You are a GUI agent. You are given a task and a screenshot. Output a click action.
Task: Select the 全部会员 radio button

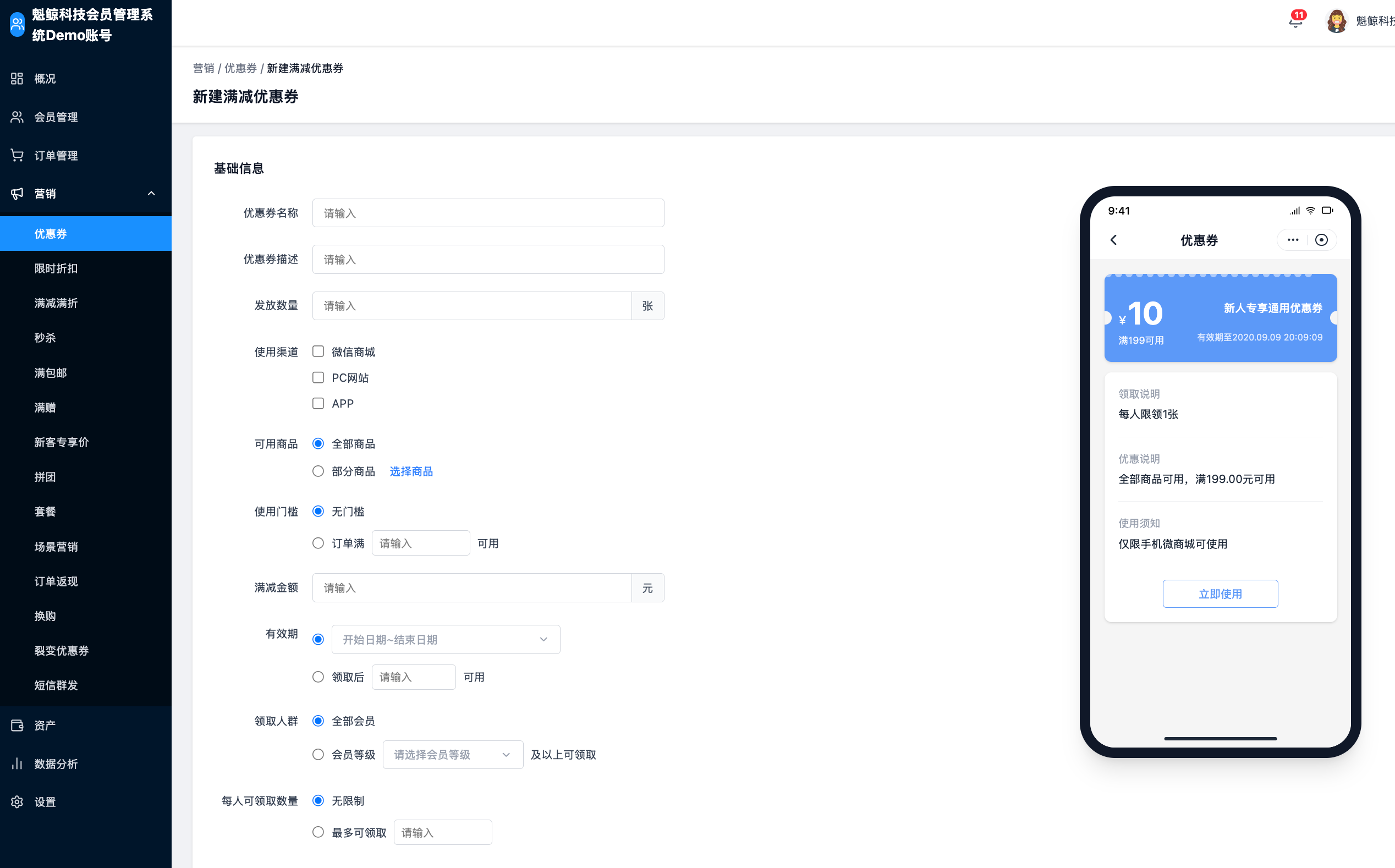click(318, 721)
